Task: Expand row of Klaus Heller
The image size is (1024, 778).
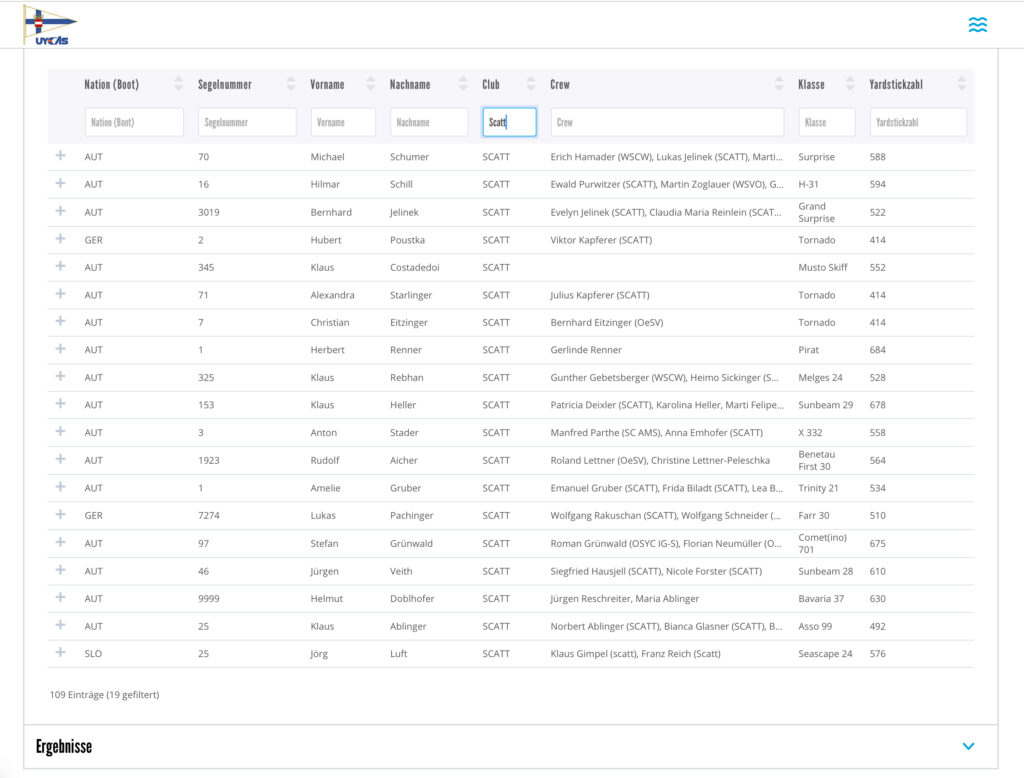Action: coord(61,404)
